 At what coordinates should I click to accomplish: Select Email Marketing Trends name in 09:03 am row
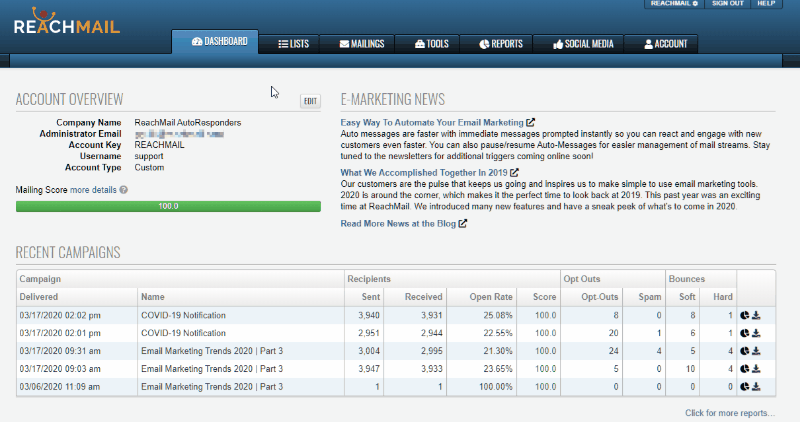point(212,369)
